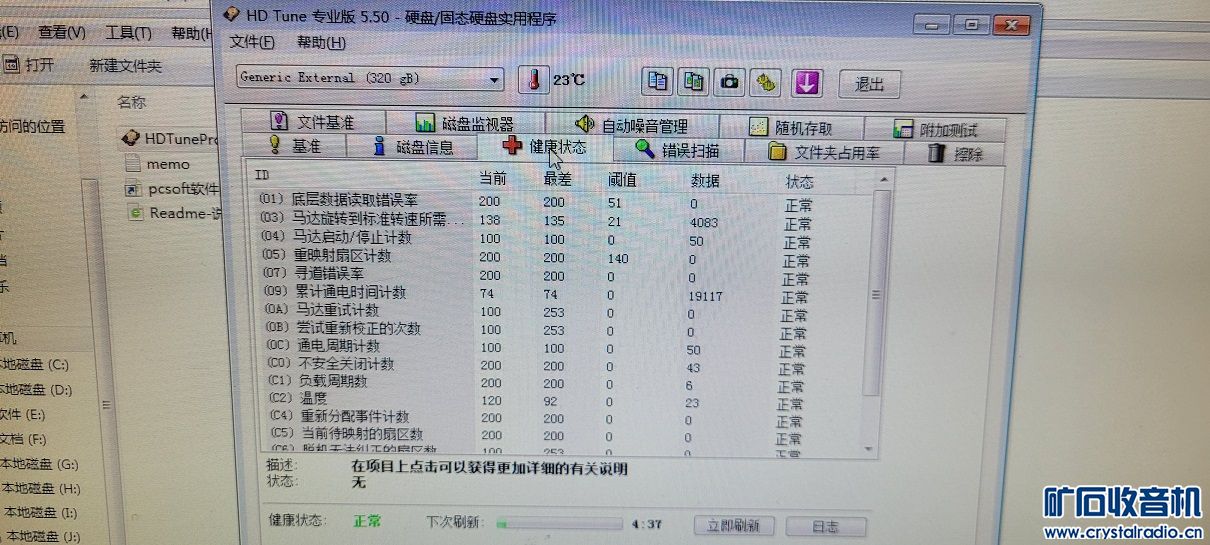This screenshot has height=545, width=1210.
Task: Open 查看(V) menu in Explorer window
Action: pos(61,32)
